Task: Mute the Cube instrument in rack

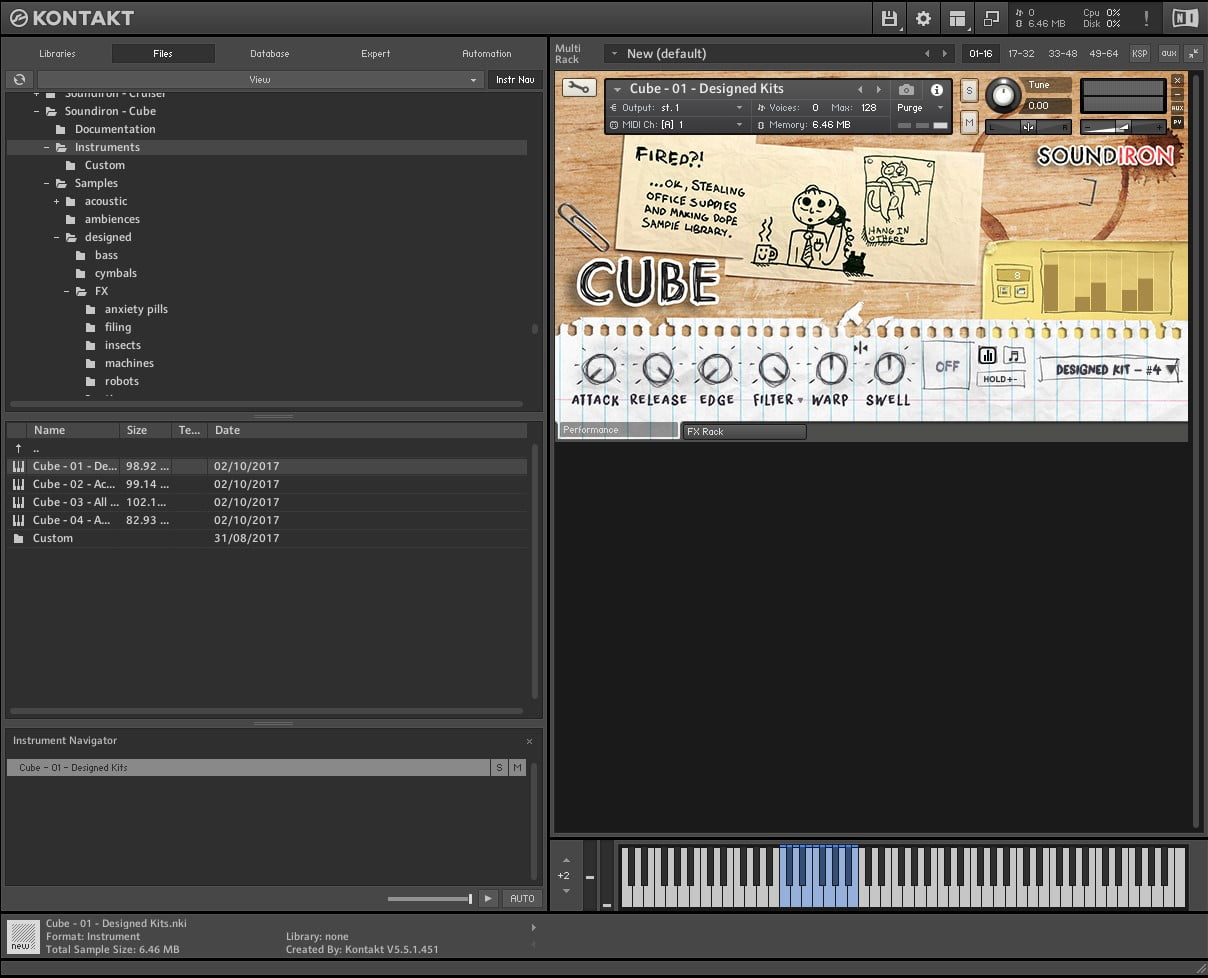Action: click(969, 123)
